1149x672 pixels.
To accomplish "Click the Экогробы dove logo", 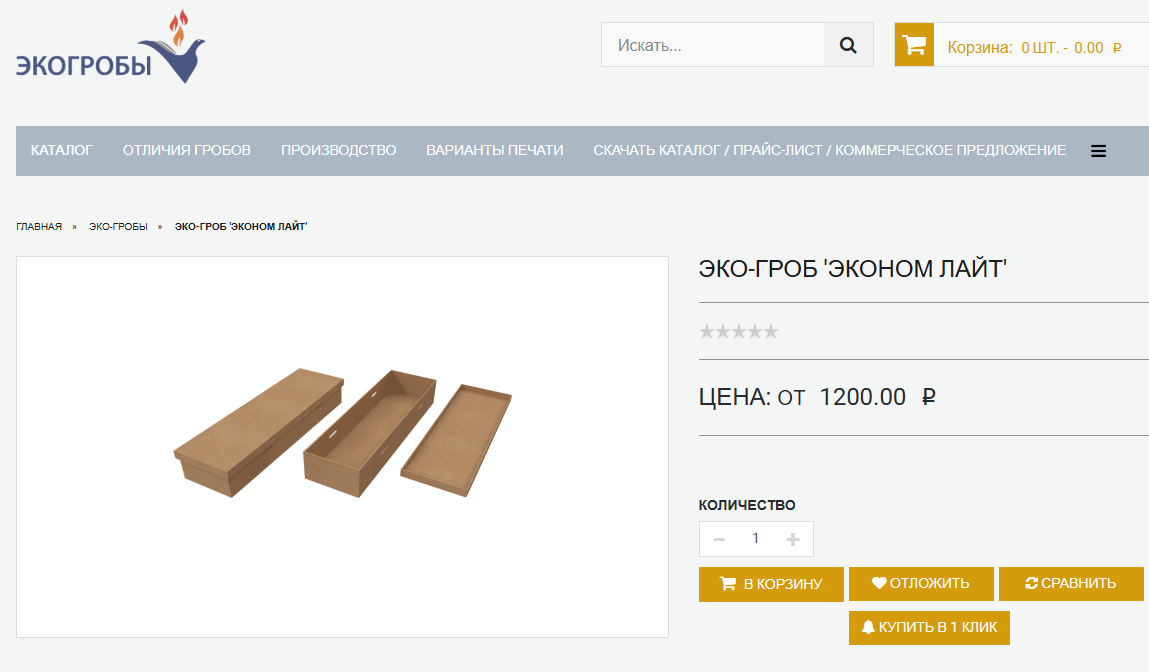I will pyautogui.click(x=110, y=47).
